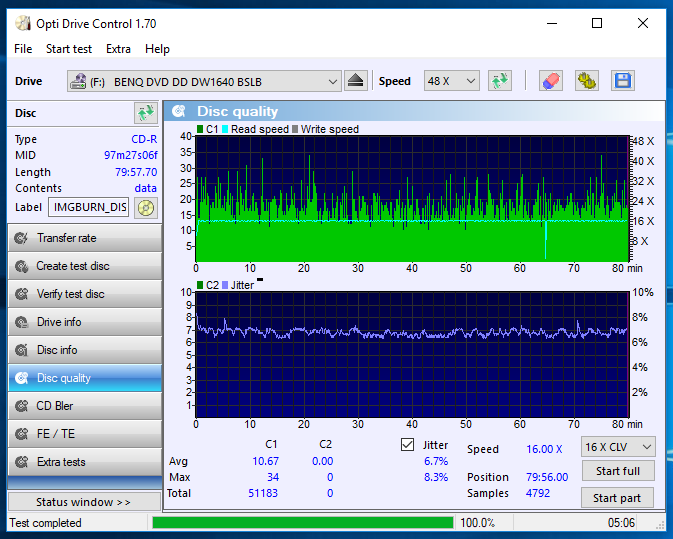Click the green progress bar
This screenshot has width=673, height=539.
pyautogui.click(x=303, y=523)
